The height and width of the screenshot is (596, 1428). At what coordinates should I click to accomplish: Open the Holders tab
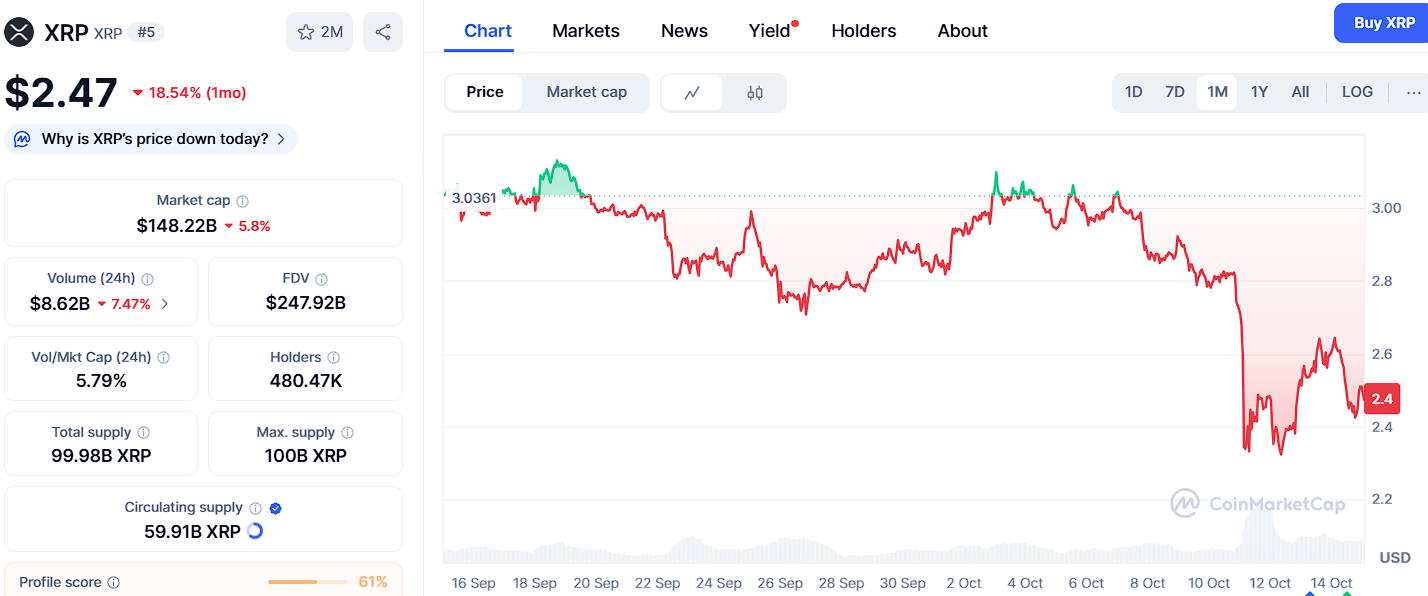coord(864,31)
